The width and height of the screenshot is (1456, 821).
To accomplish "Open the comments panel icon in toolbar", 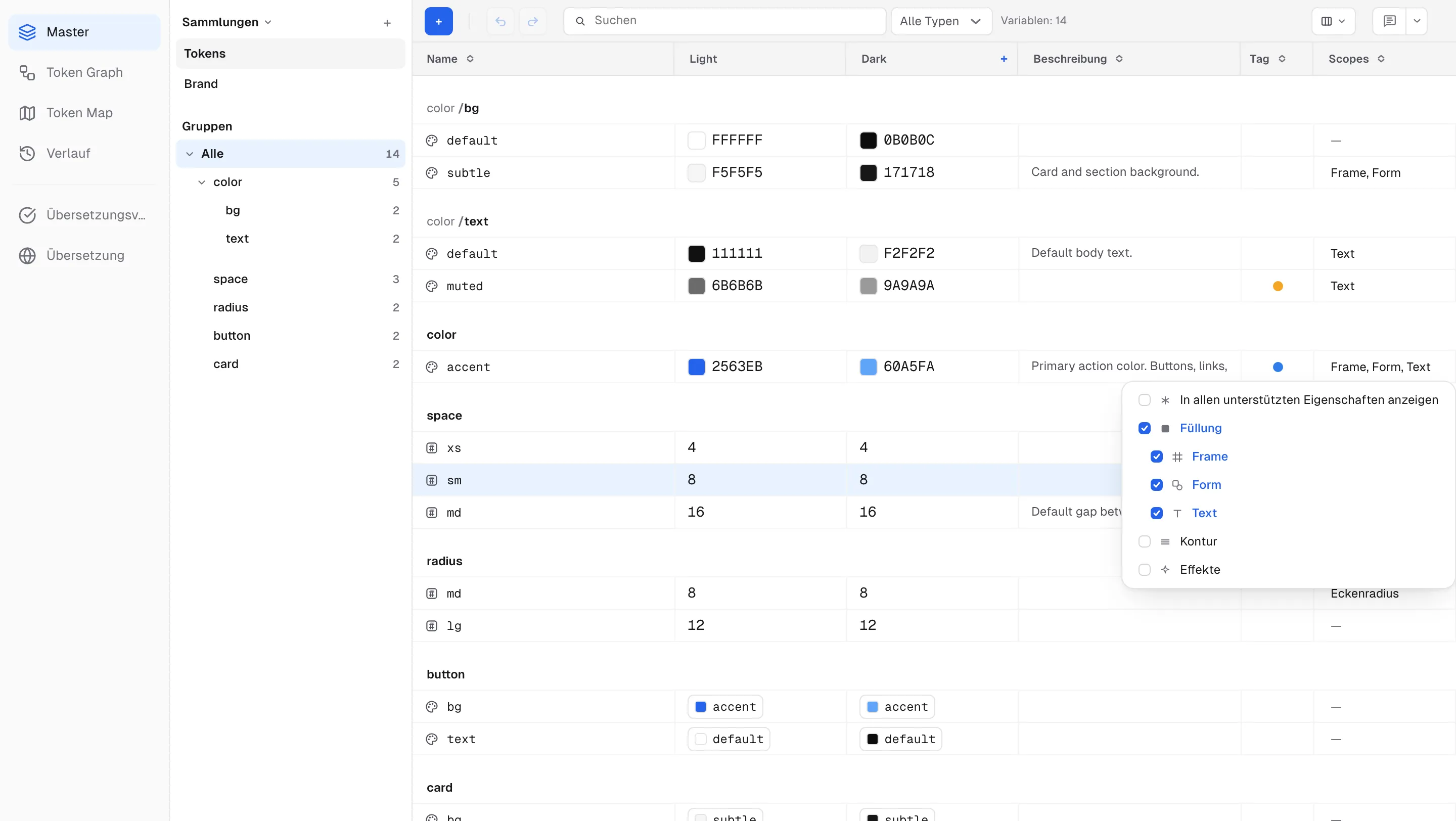I will 1389,21.
